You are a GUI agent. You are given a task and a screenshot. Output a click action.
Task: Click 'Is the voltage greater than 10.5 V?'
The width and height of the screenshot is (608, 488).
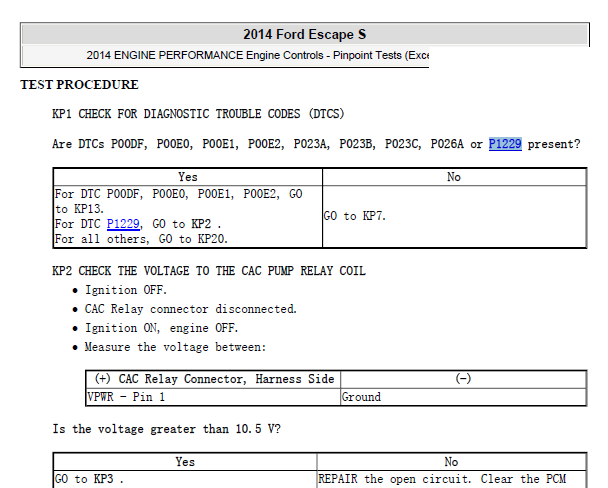pyautogui.click(x=167, y=429)
